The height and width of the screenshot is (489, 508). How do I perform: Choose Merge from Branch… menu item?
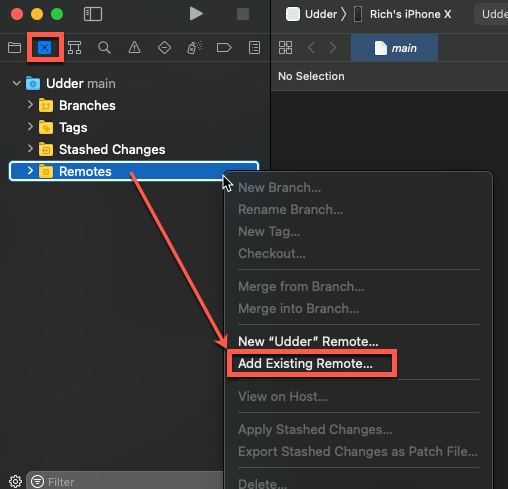[301, 287]
